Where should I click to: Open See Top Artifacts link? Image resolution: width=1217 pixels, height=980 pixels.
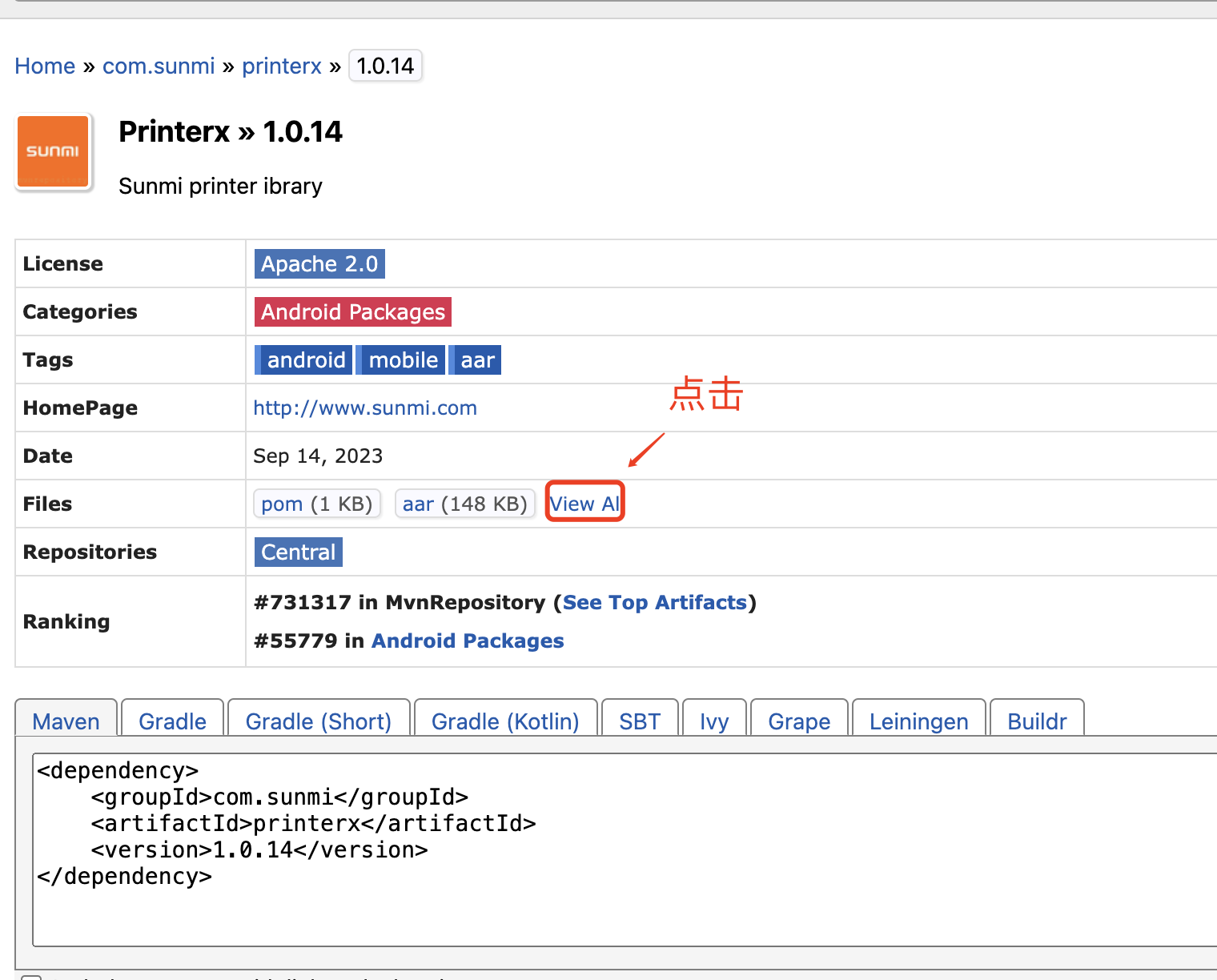click(x=655, y=603)
